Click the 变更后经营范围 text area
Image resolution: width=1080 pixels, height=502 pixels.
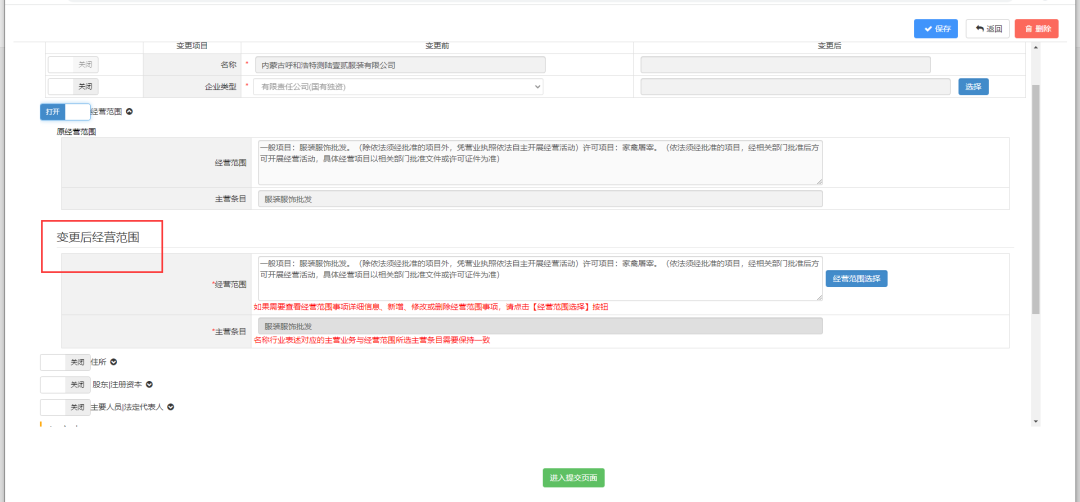[540, 278]
